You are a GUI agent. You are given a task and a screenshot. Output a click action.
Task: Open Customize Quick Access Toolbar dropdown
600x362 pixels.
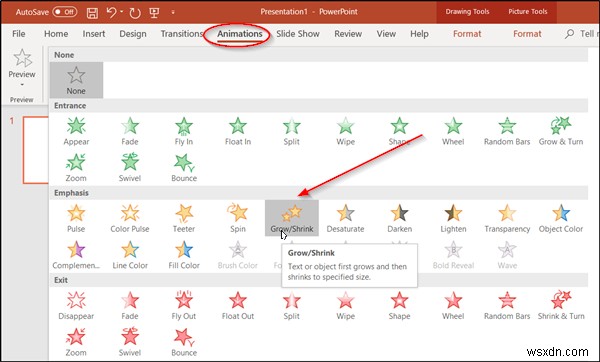(173, 13)
